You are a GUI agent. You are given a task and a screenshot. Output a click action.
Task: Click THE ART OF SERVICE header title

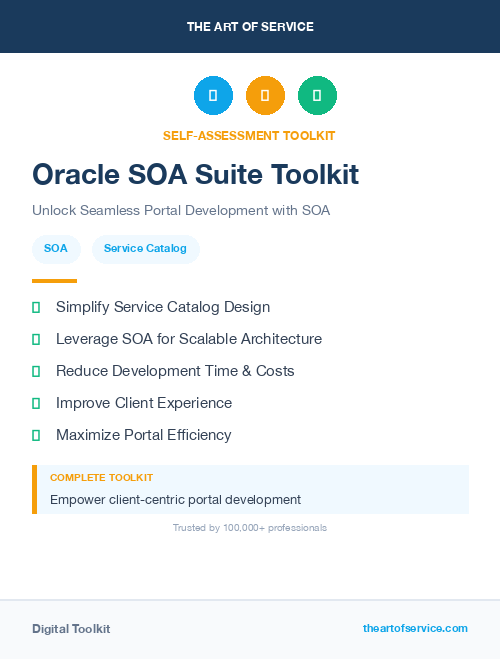(250, 26)
